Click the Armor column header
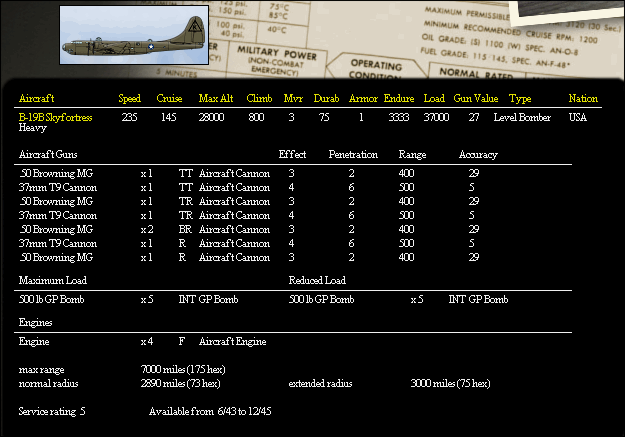This screenshot has height=437, width=625. click(x=363, y=98)
